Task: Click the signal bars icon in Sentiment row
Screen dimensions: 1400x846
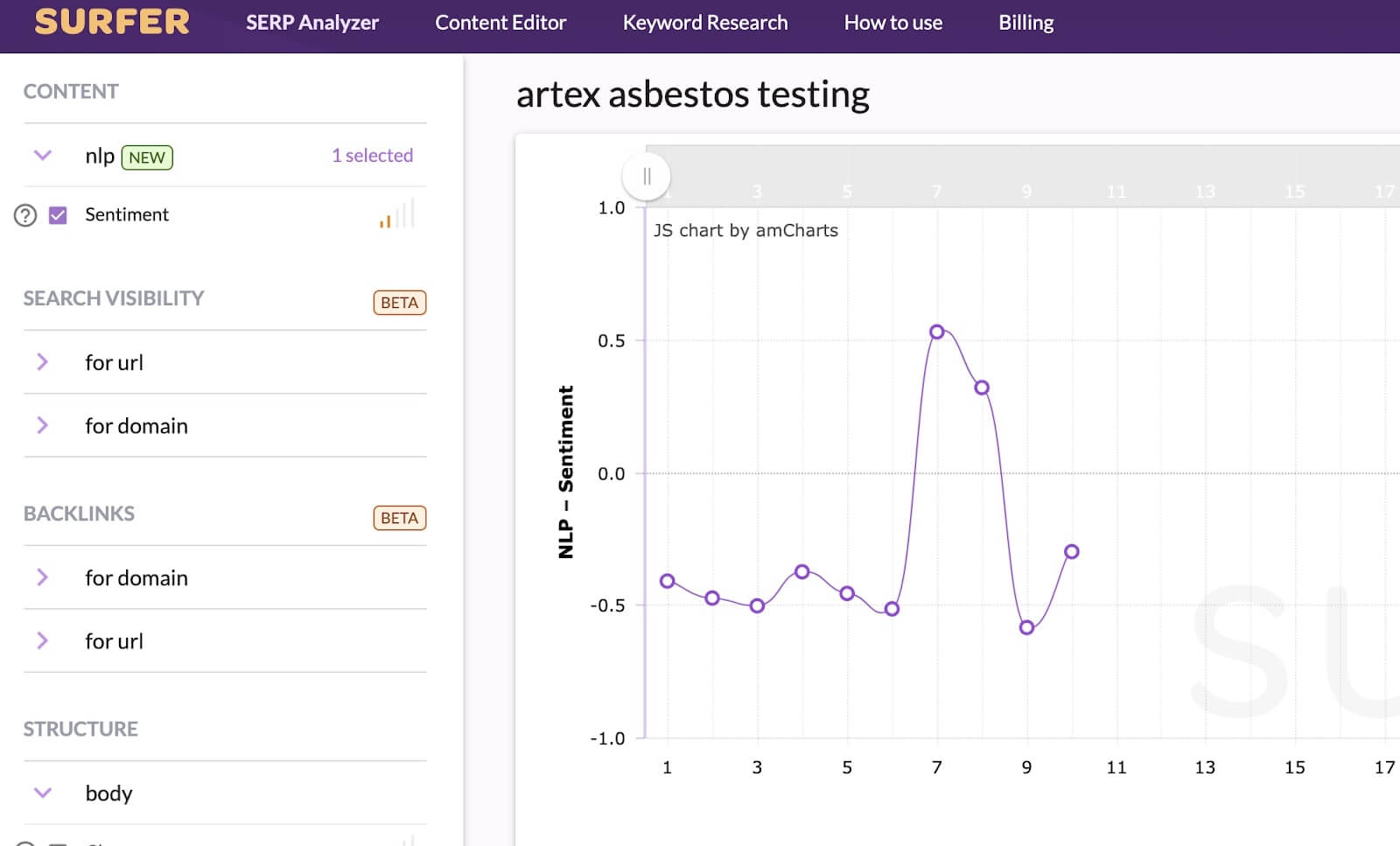Action: [396, 214]
